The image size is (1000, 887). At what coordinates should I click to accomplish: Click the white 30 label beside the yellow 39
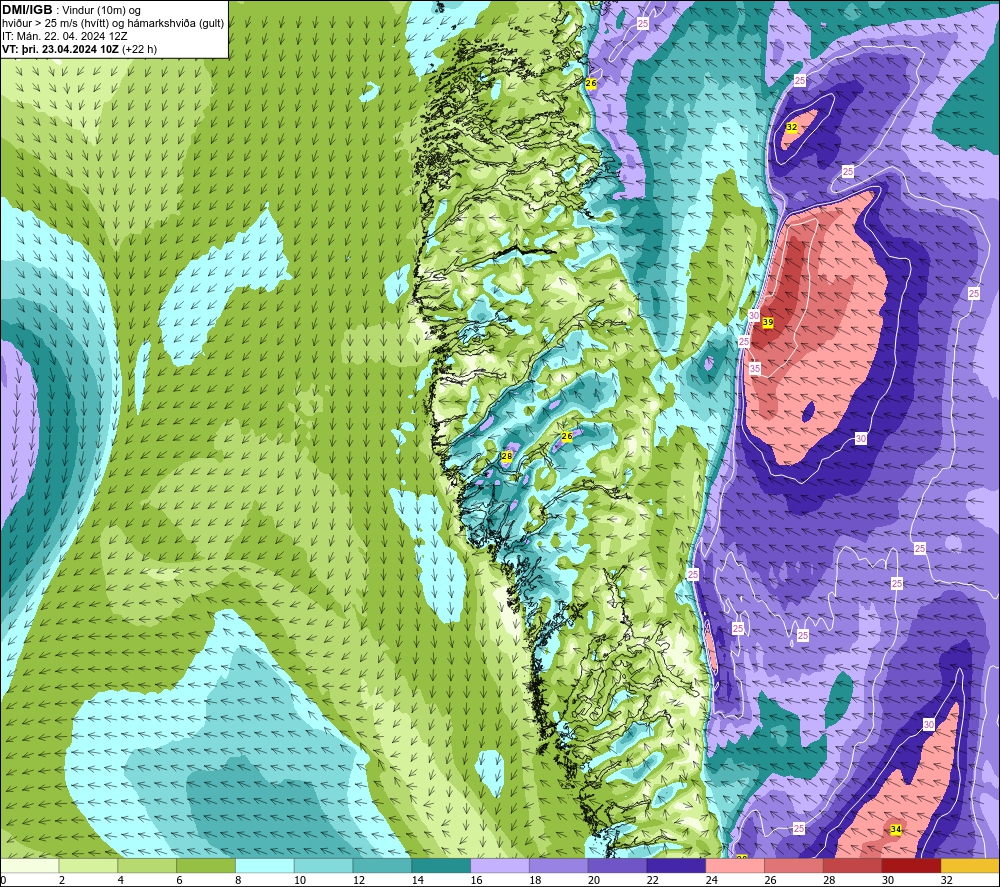pos(754,316)
